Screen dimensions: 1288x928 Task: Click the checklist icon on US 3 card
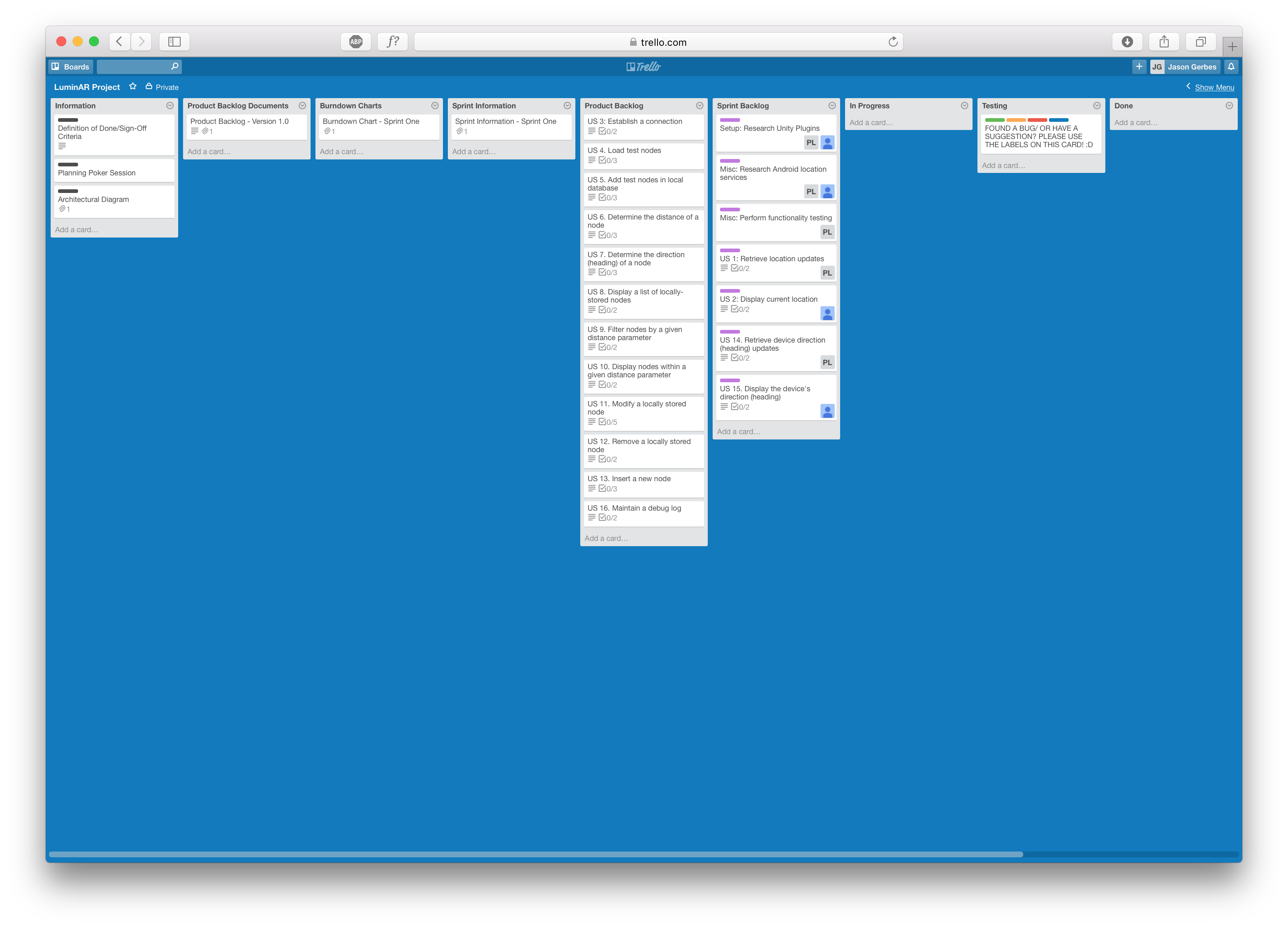[602, 131]
